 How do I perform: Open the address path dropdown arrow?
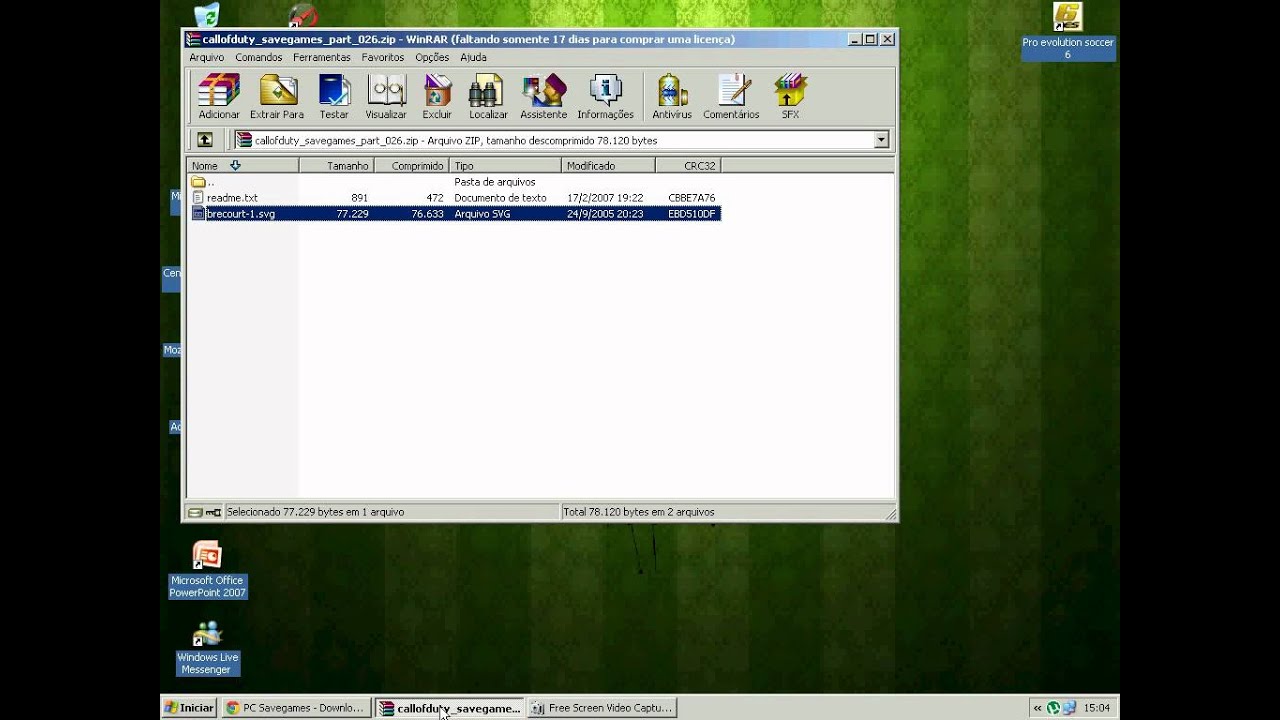881,141
